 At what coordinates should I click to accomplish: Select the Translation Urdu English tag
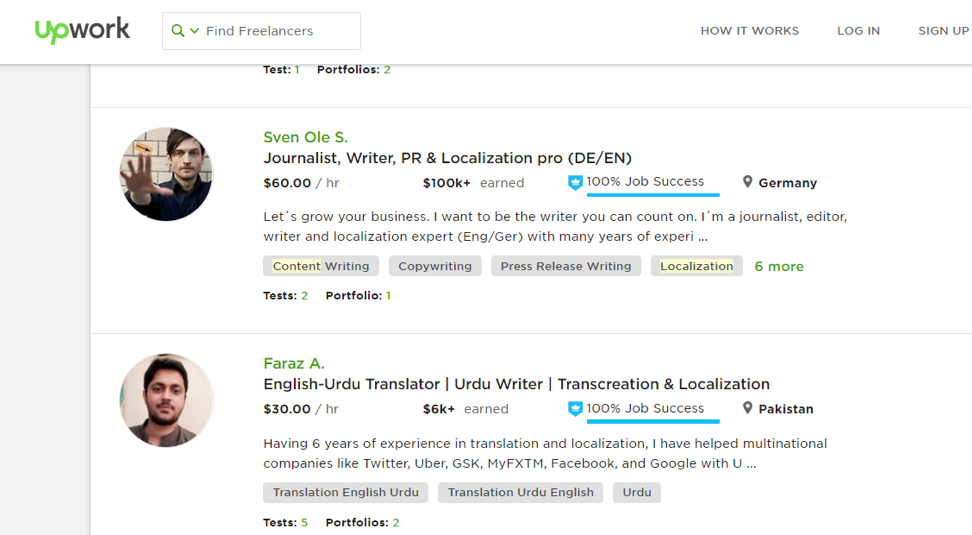click(x=521, y=492)
